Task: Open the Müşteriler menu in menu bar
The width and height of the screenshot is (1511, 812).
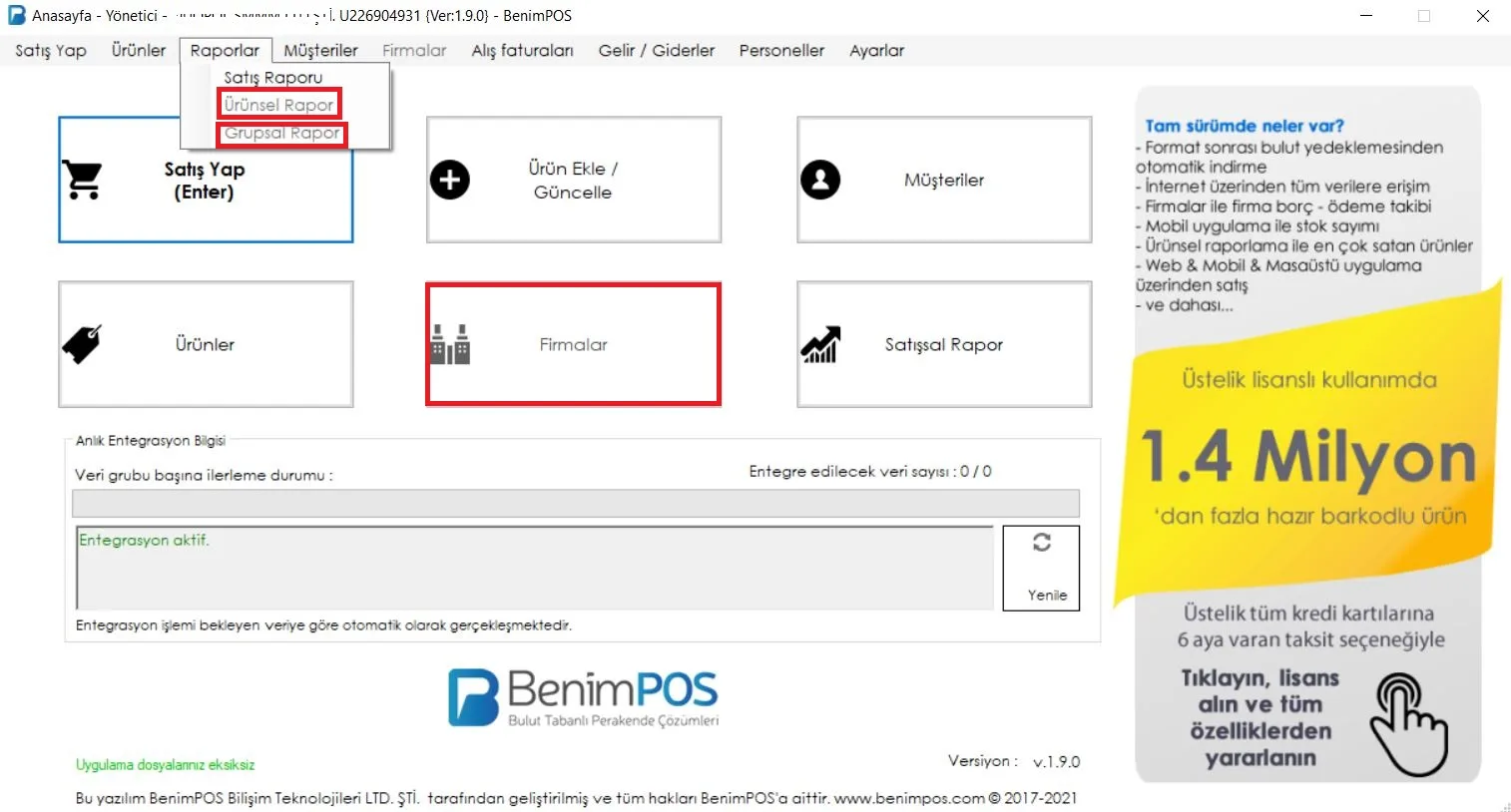Action: coord(320,50)
